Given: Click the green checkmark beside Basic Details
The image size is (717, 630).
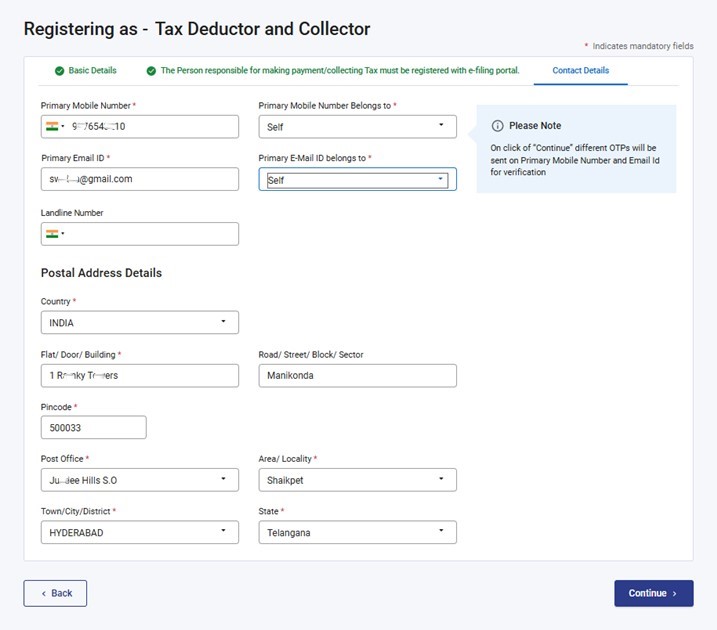Looking at the screenshot, I should click(57, 71).
